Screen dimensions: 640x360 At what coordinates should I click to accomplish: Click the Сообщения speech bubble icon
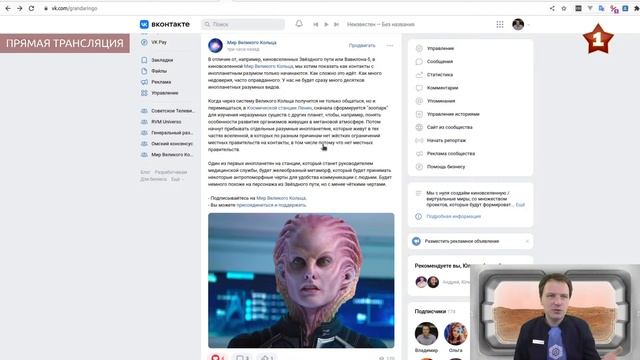click(419, 61)
